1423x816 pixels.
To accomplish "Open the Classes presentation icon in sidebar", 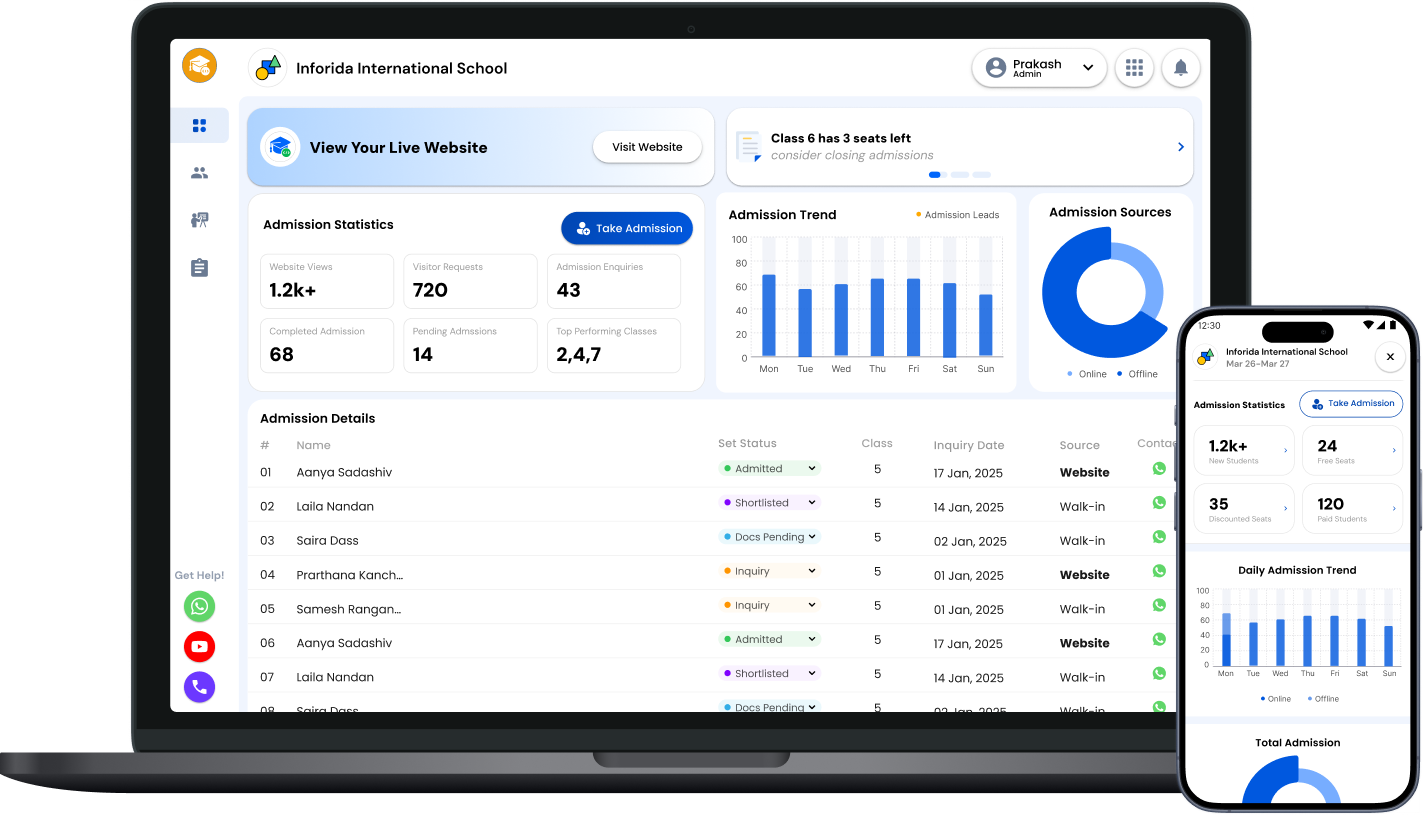I will point(199,220).
